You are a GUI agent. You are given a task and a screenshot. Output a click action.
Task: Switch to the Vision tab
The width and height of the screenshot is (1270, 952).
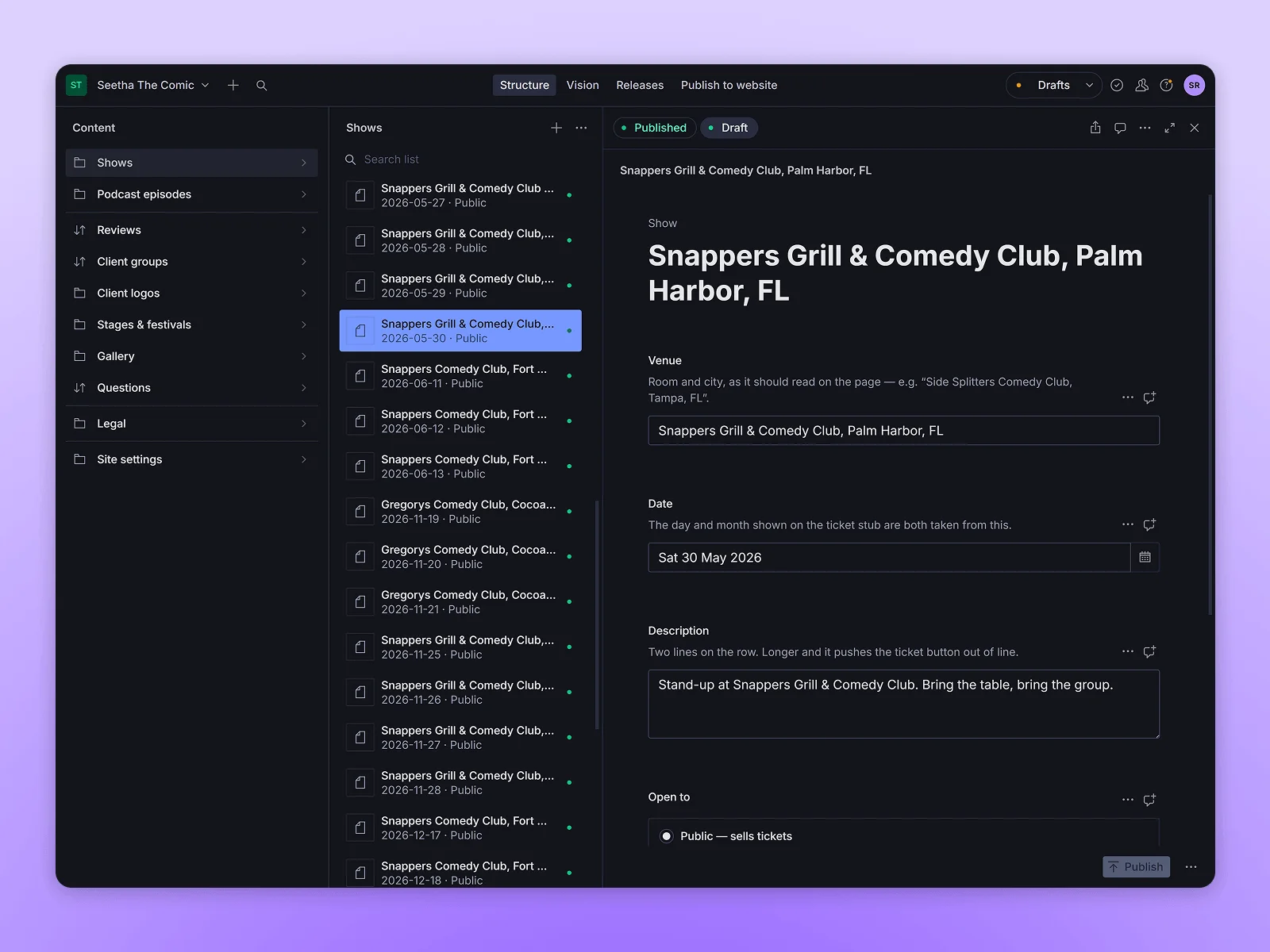(x=583, y=85)
